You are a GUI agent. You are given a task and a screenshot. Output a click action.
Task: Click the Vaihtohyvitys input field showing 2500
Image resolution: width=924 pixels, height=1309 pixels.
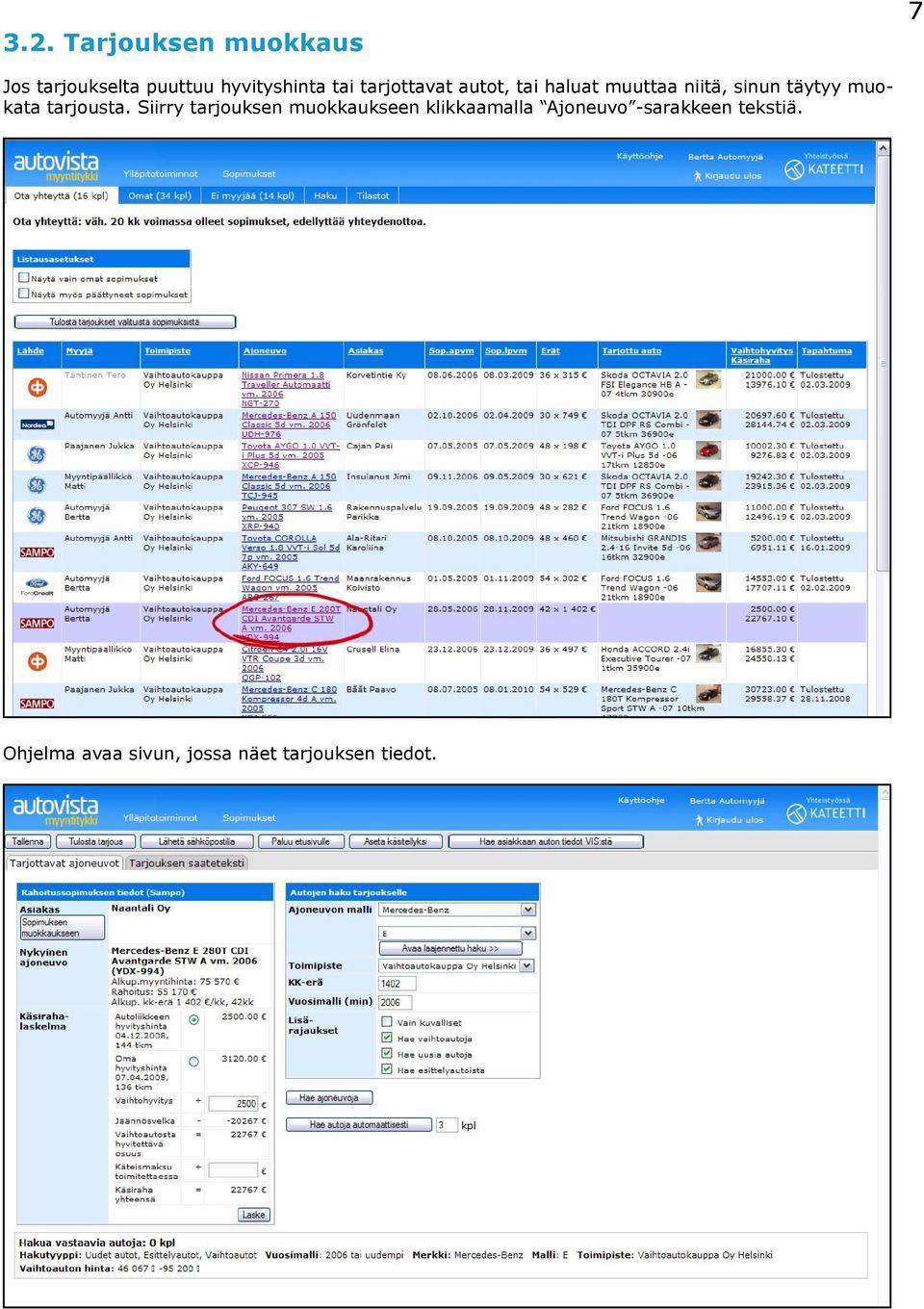[233, 1103]
